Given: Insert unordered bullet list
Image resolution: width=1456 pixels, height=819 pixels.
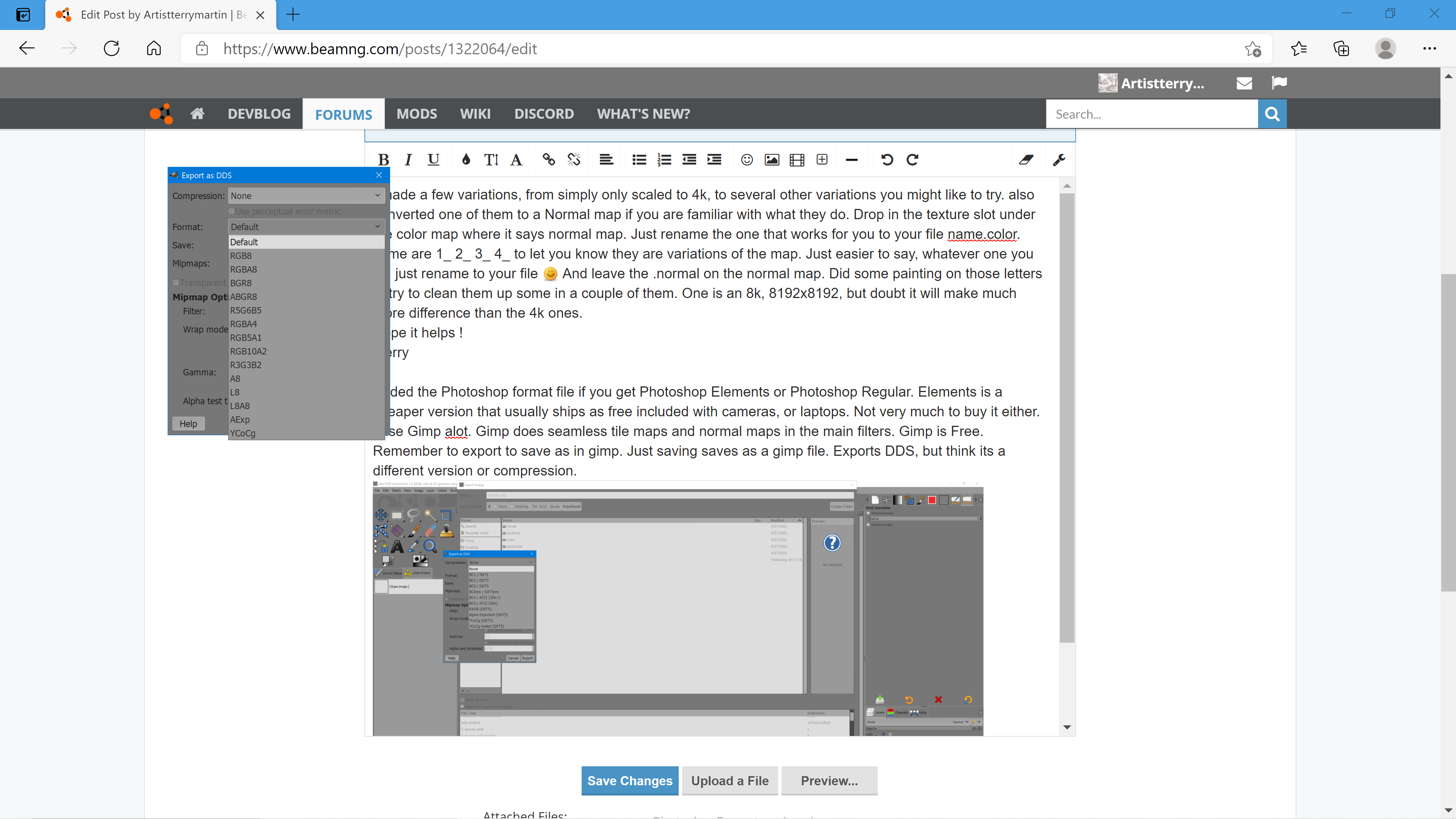Looking at the screenshot, I should click(639, 160).
